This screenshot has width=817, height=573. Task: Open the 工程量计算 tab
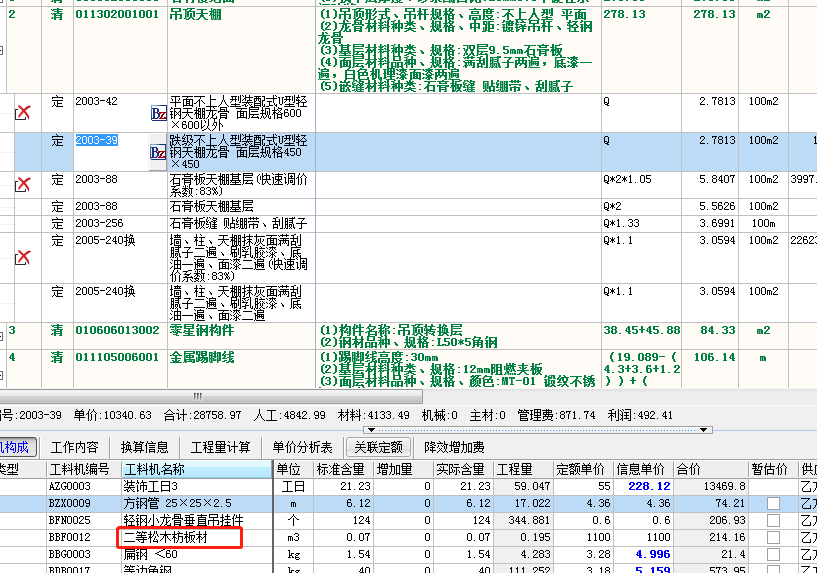[220, 447]
